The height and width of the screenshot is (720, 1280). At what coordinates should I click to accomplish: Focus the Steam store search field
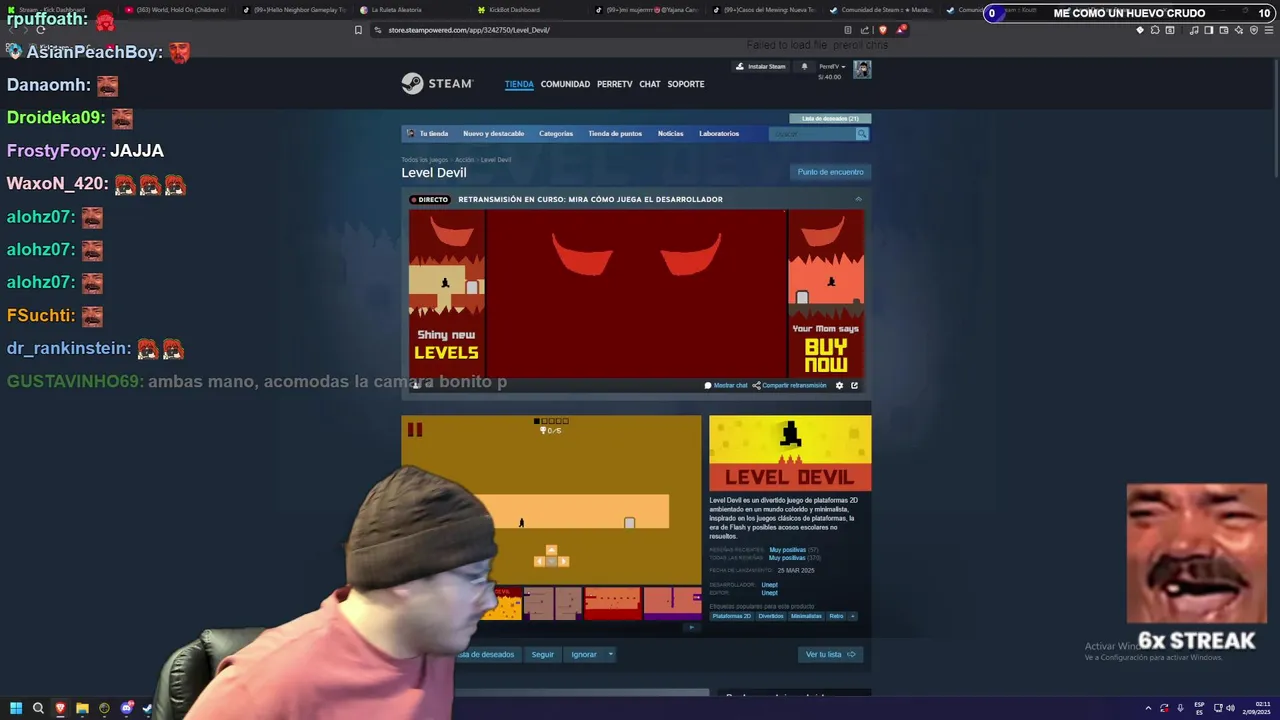(812, 134)
